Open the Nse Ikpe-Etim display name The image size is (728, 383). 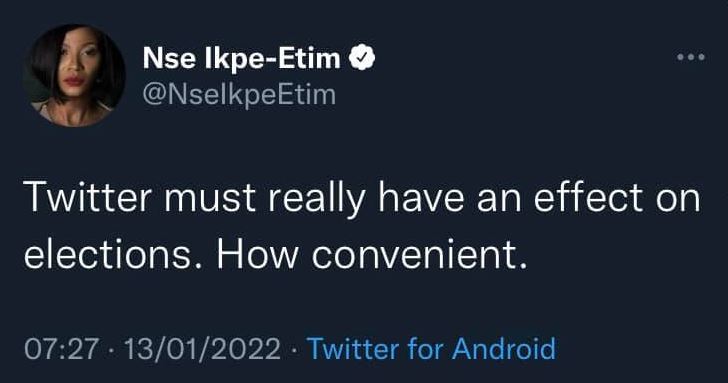coord(241,59)
